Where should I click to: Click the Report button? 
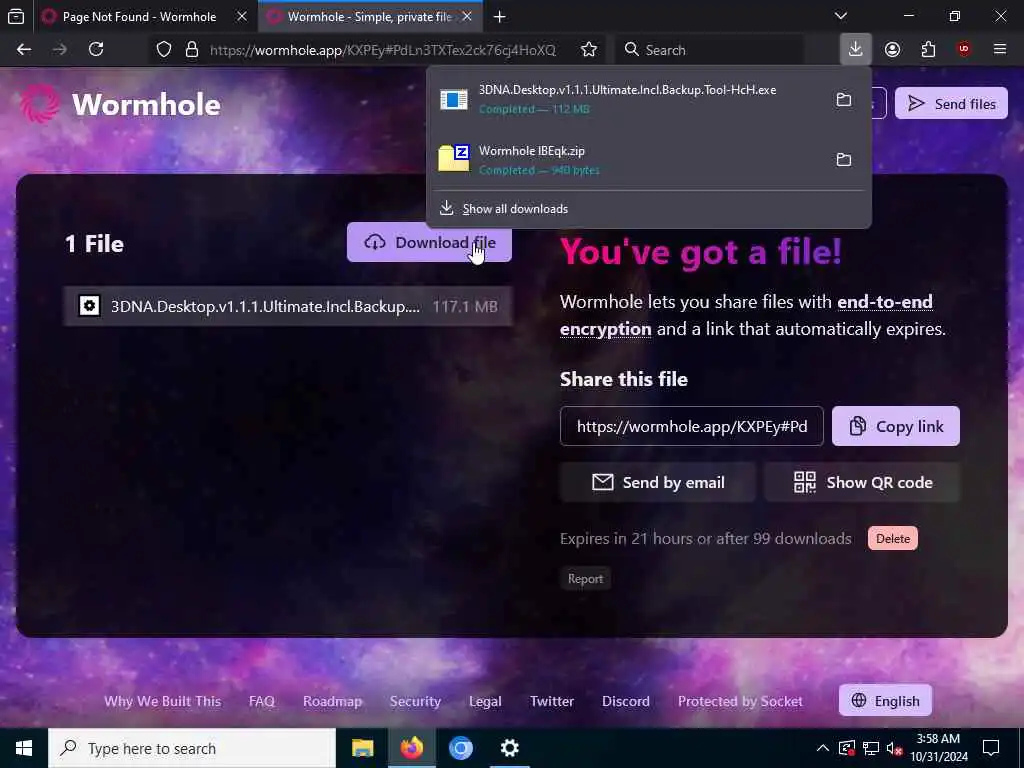(585, 579)
